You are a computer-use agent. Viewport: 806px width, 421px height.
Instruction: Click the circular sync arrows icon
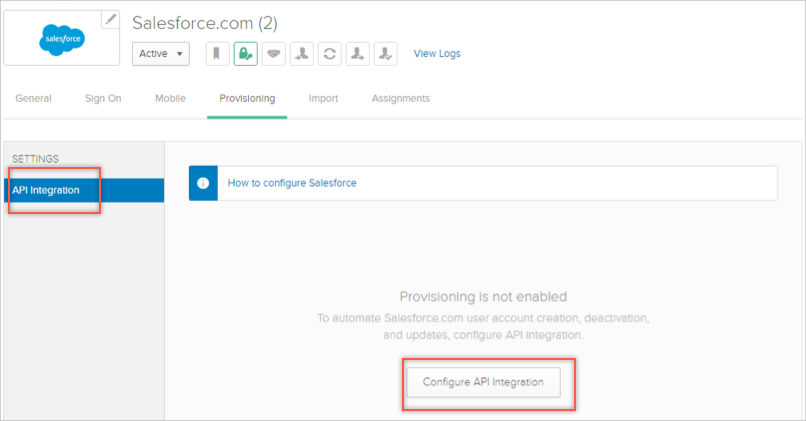point(329,54)
